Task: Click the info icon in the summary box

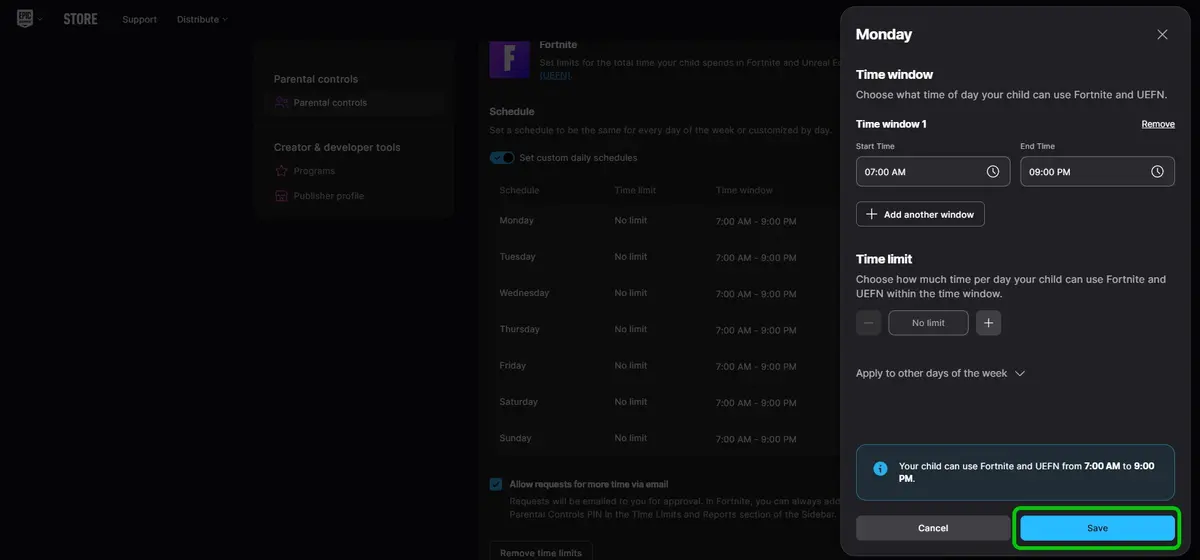Action: pos(881,468)
